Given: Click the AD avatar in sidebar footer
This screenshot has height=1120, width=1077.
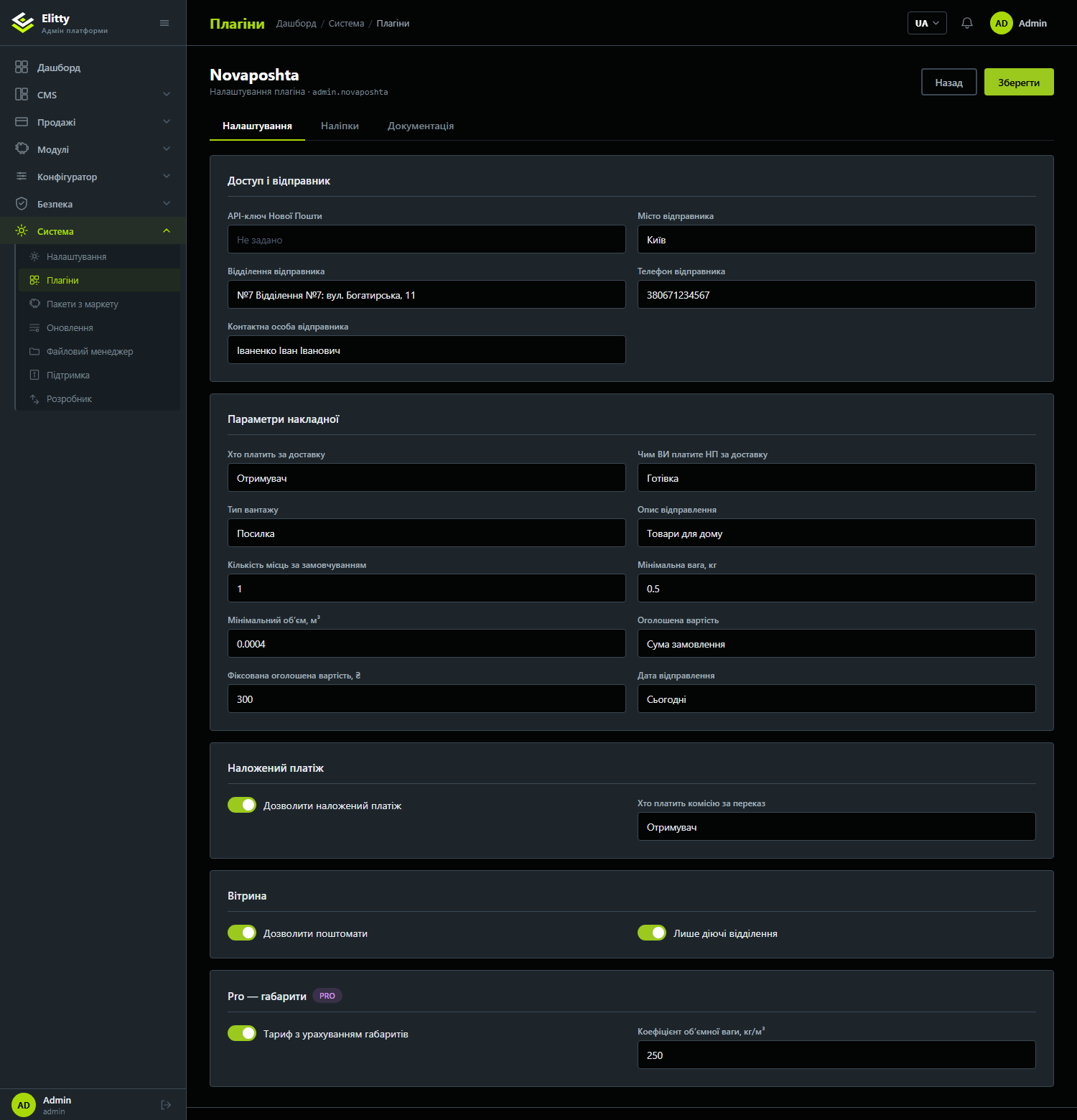Looking at the screenshot, I should [x=24, y=1105].
